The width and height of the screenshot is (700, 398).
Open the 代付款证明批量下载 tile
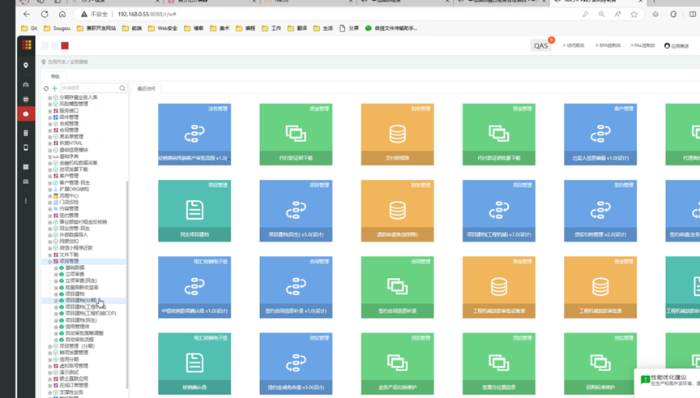[x=499, y=134]
